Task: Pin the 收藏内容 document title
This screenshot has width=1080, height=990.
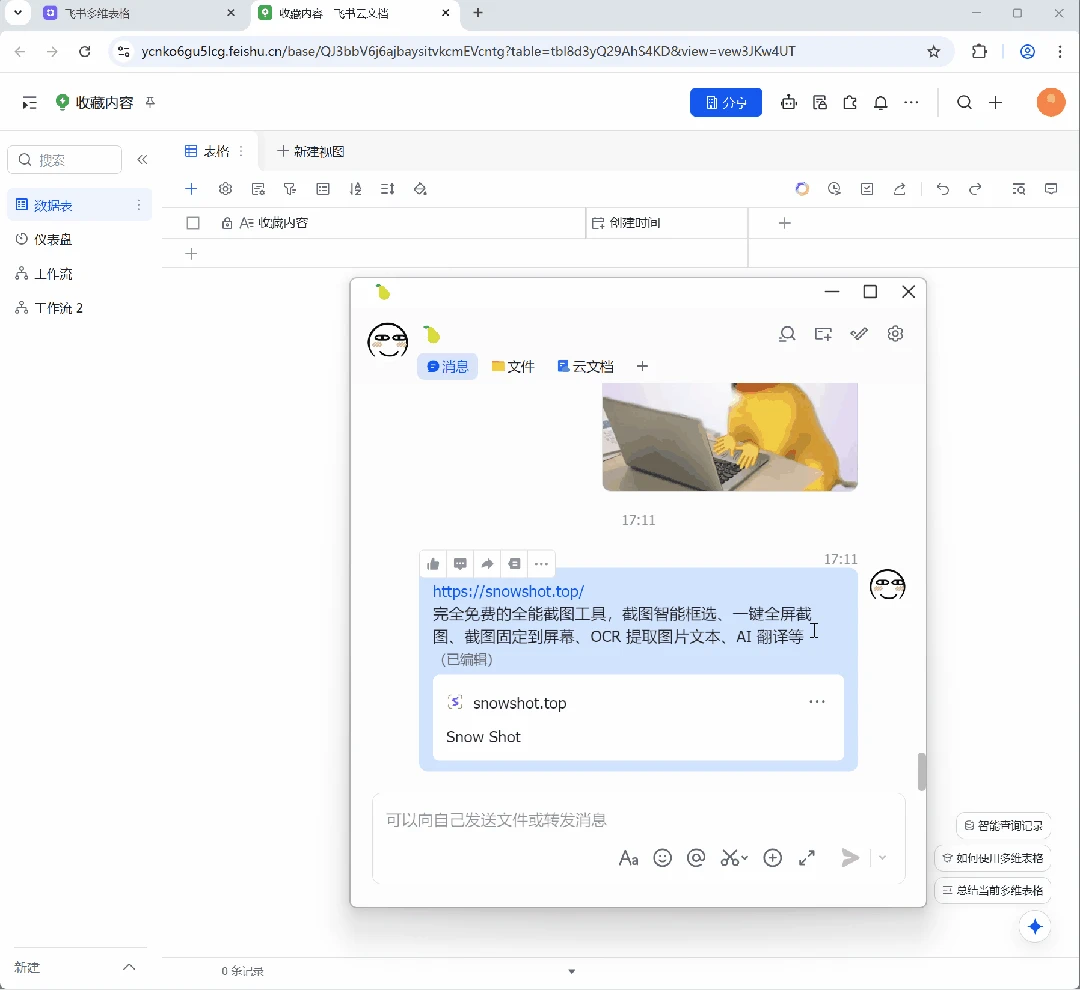Action: [150, 102]
